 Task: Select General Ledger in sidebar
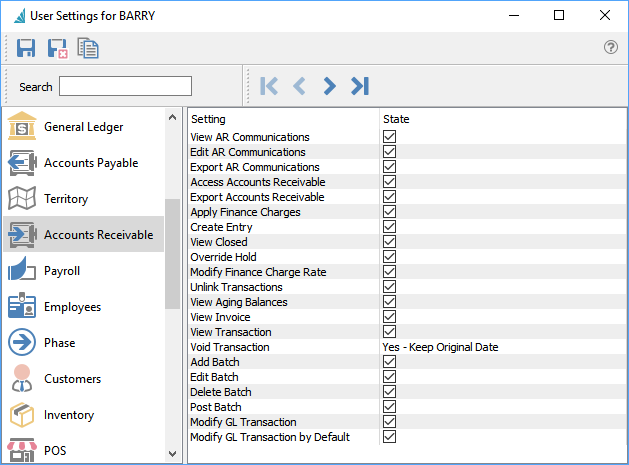(83, 127)
